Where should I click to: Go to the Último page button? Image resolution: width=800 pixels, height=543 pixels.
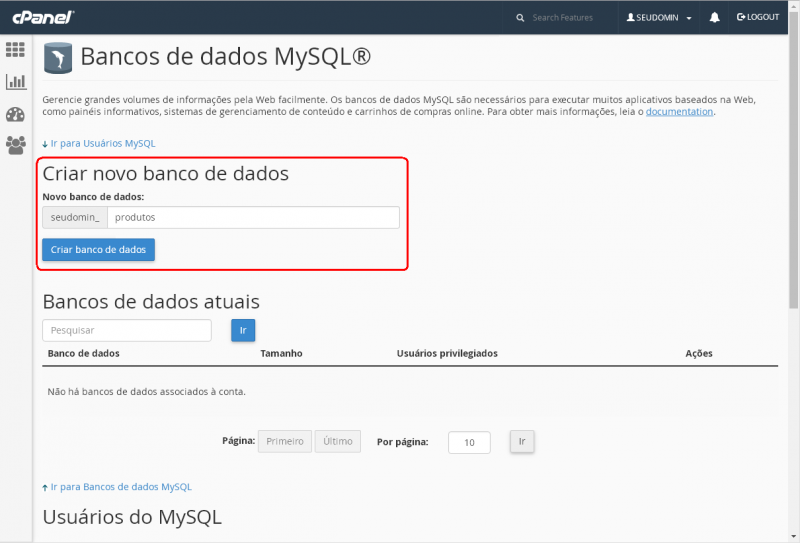(x=338, y=441)
